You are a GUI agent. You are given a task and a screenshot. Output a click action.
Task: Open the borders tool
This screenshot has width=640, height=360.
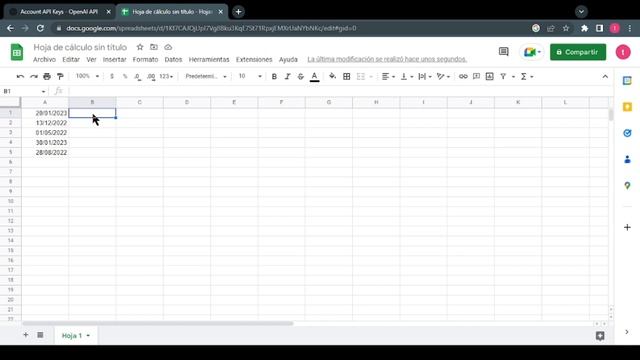347,76
